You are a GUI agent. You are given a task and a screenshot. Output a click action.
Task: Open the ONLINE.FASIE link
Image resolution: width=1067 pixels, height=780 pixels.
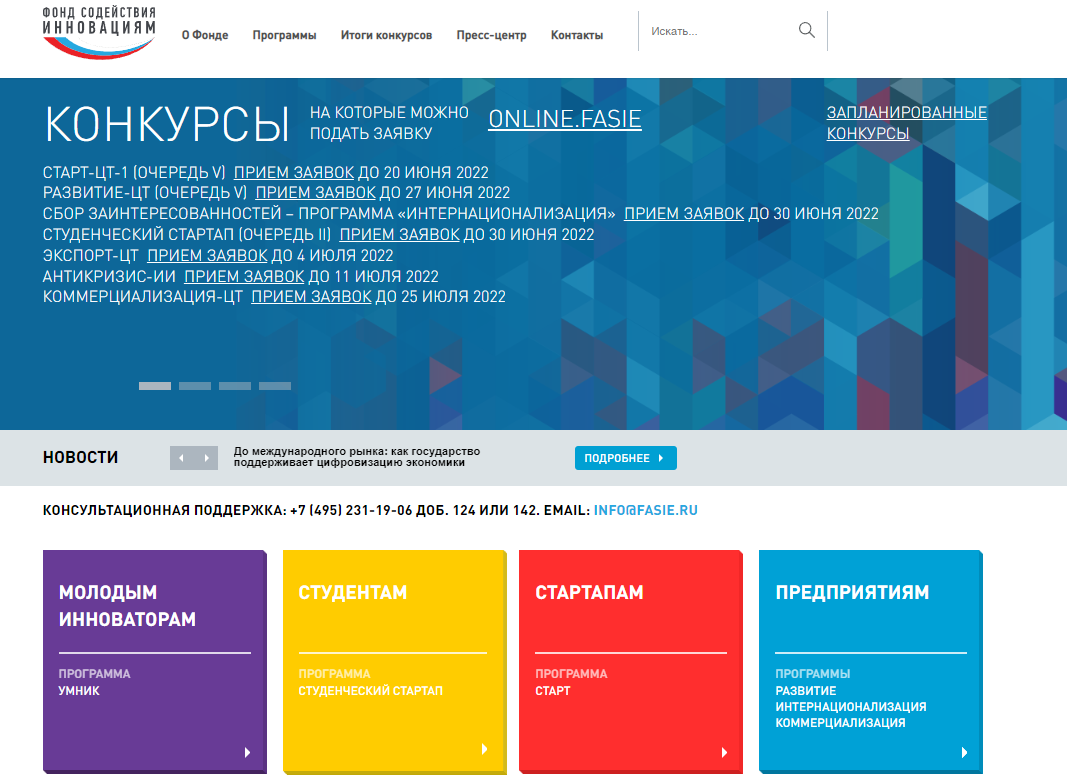(565, 119)
